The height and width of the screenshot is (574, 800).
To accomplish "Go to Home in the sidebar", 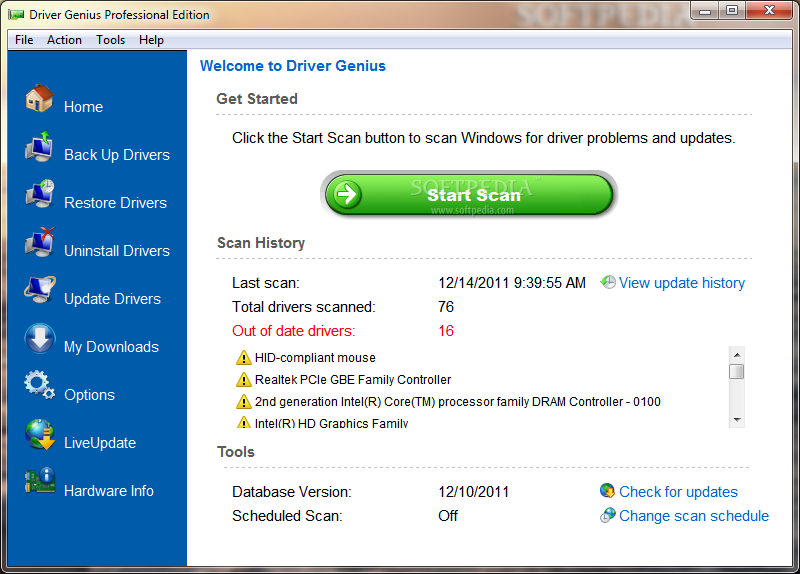I will click(84, 107).
